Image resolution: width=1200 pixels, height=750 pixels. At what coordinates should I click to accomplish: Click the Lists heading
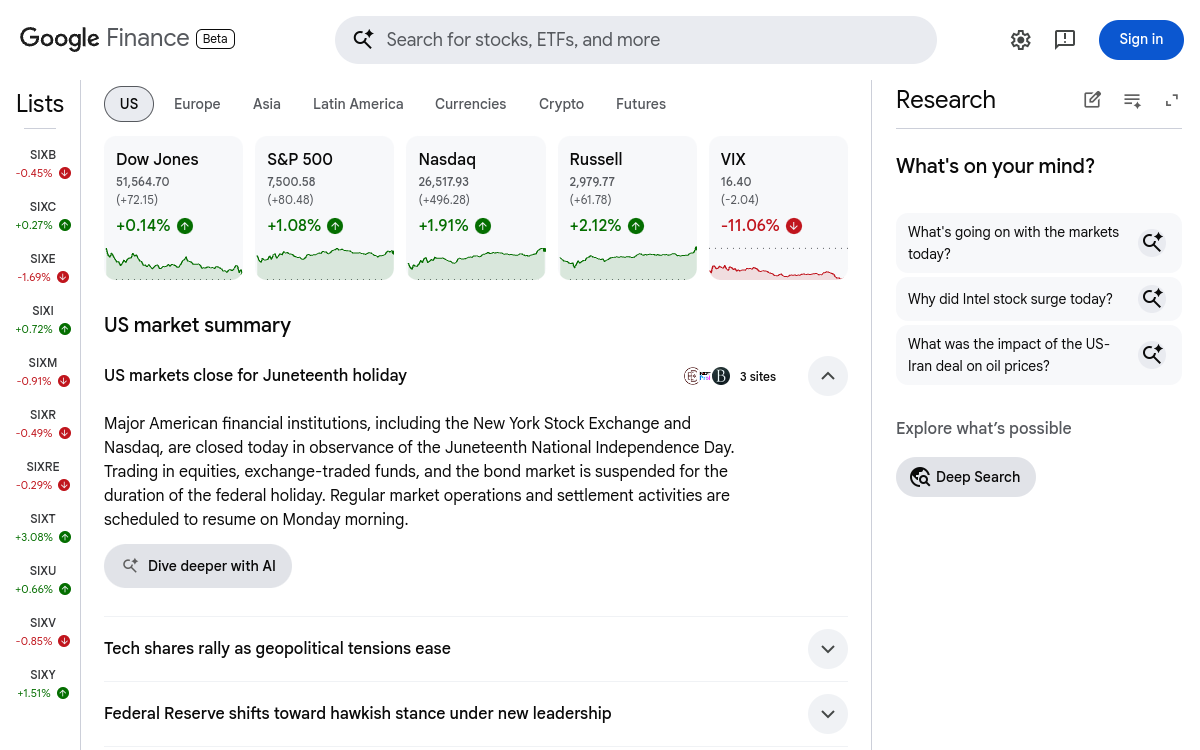(40, 104)
